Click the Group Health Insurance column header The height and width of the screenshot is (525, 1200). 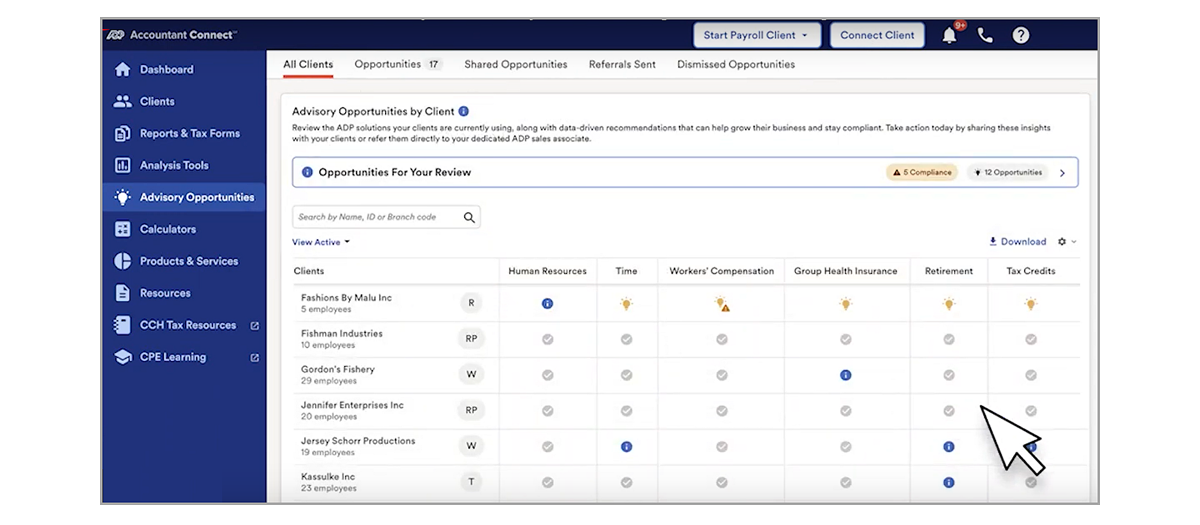pyautogui.click(x=845, y=271)
